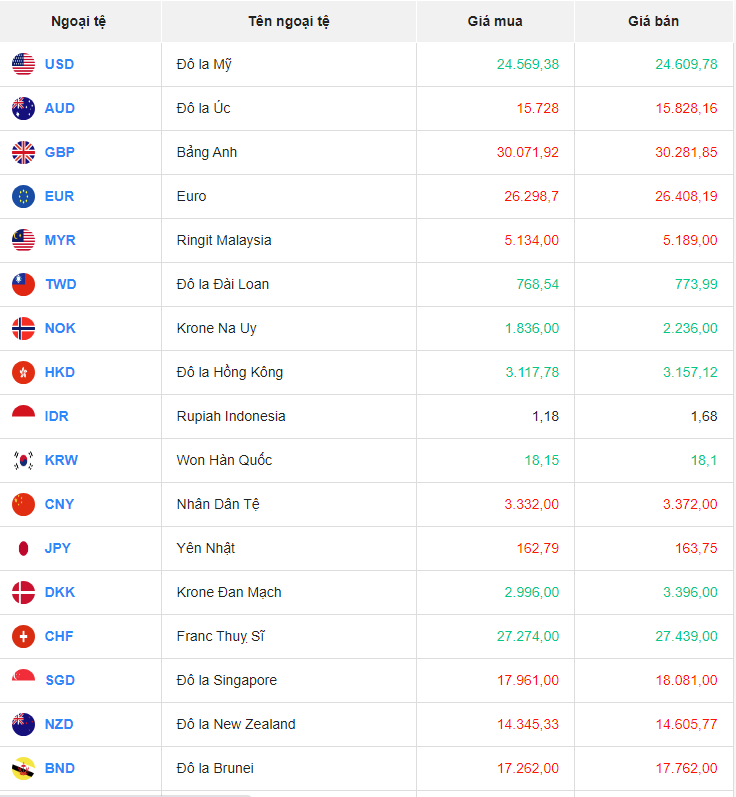736x797 pixels.
Task: Open the HKD currency link
Action: [60, 372]
